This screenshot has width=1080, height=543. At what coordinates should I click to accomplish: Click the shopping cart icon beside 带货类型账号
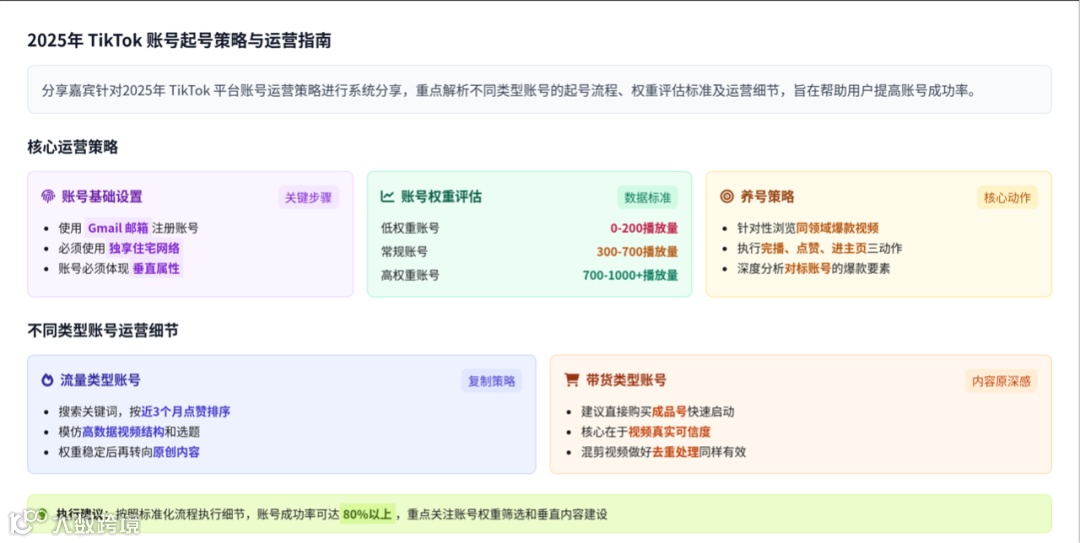[572, 380]
